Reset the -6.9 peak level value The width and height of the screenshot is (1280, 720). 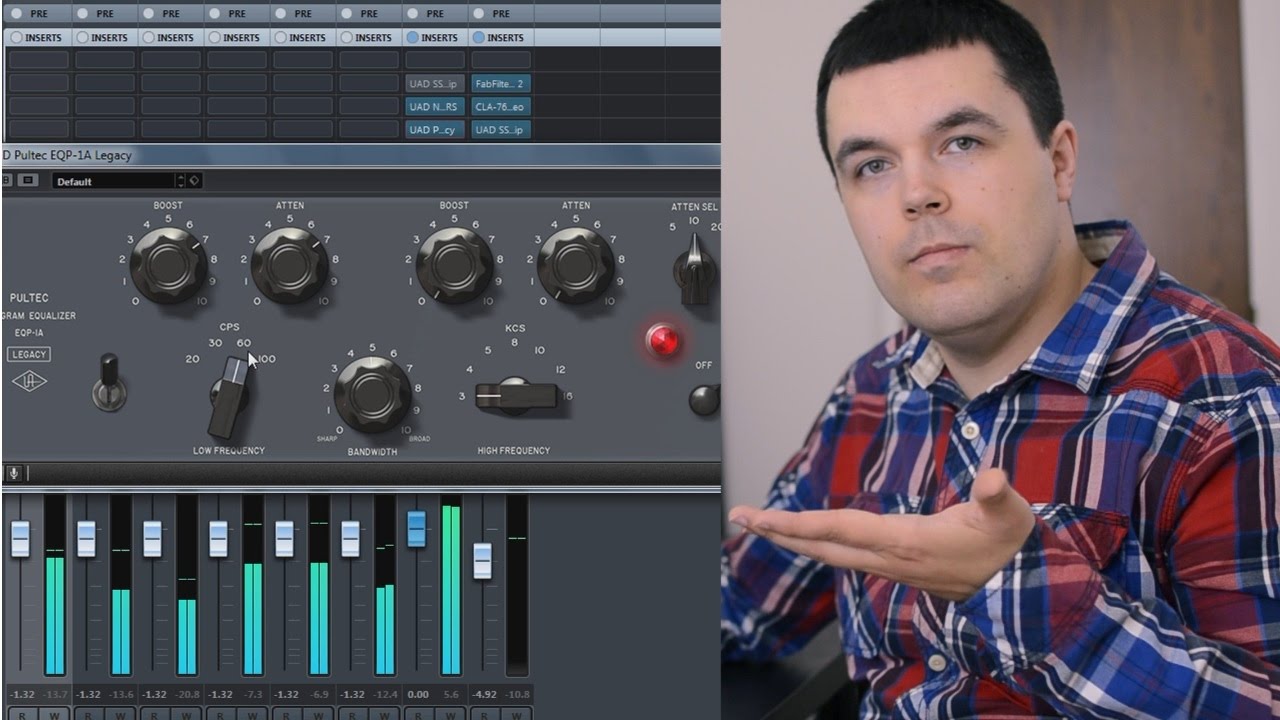click(318, 694)
